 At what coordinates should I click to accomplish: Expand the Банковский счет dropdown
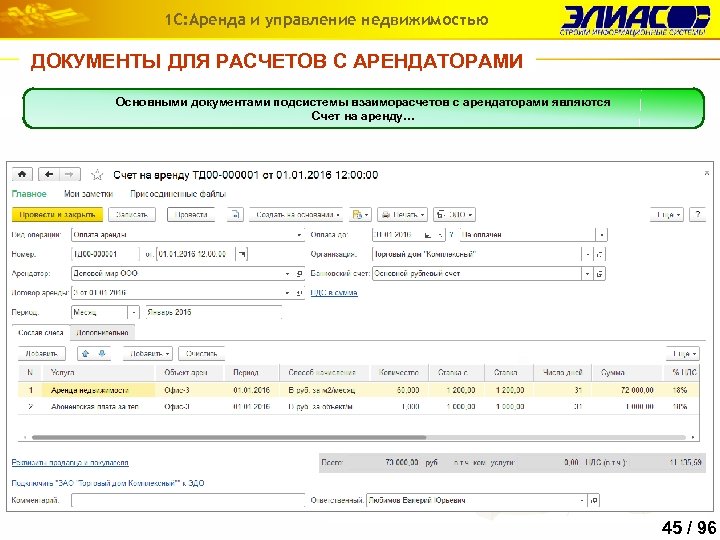pyautogui.click(x=587, y=274)
